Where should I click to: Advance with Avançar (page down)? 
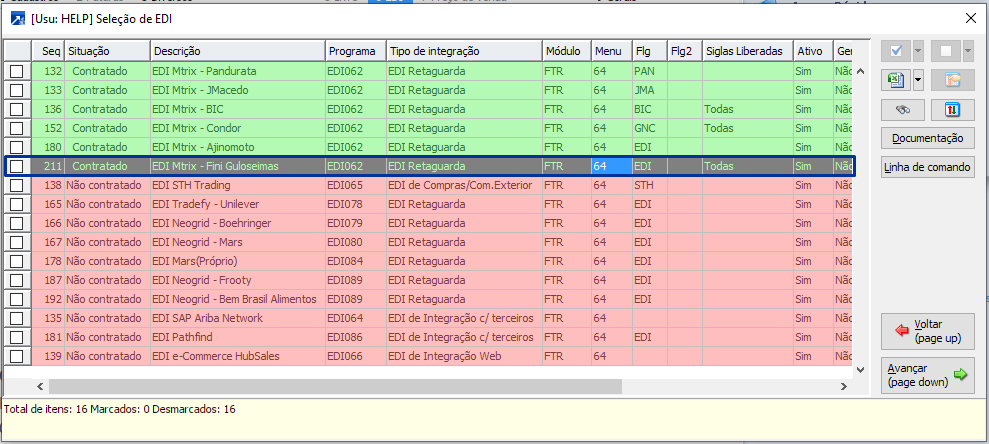[928, 375]
